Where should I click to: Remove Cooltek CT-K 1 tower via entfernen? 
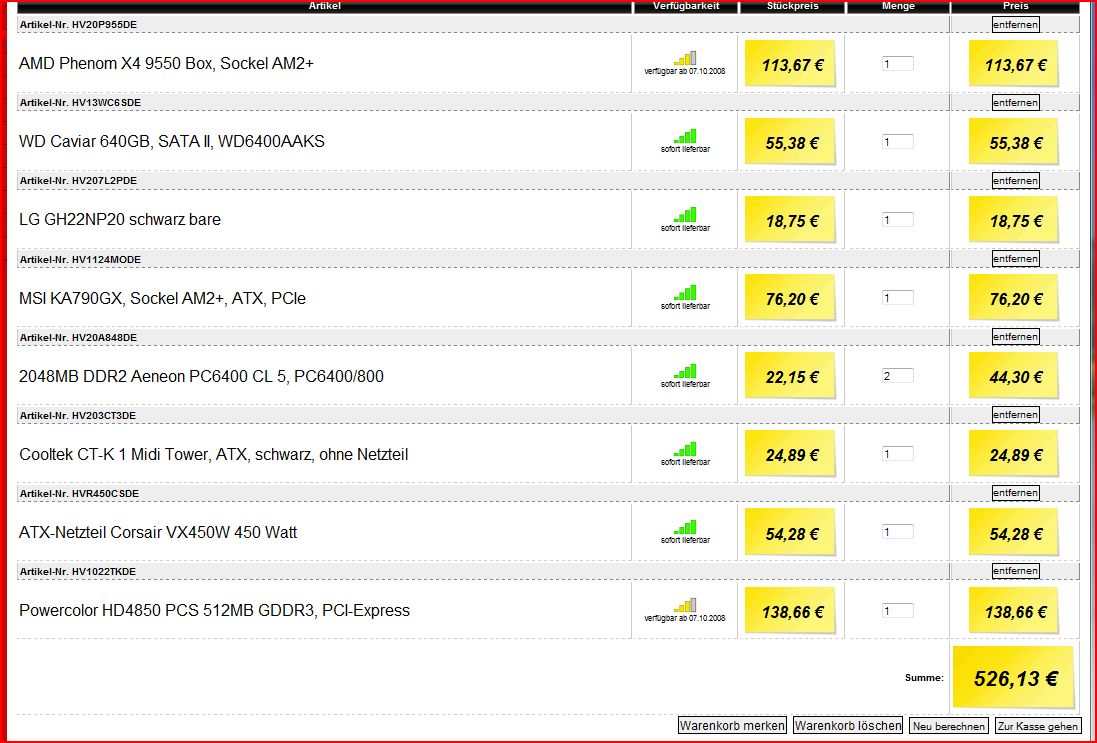[1015, 415]
